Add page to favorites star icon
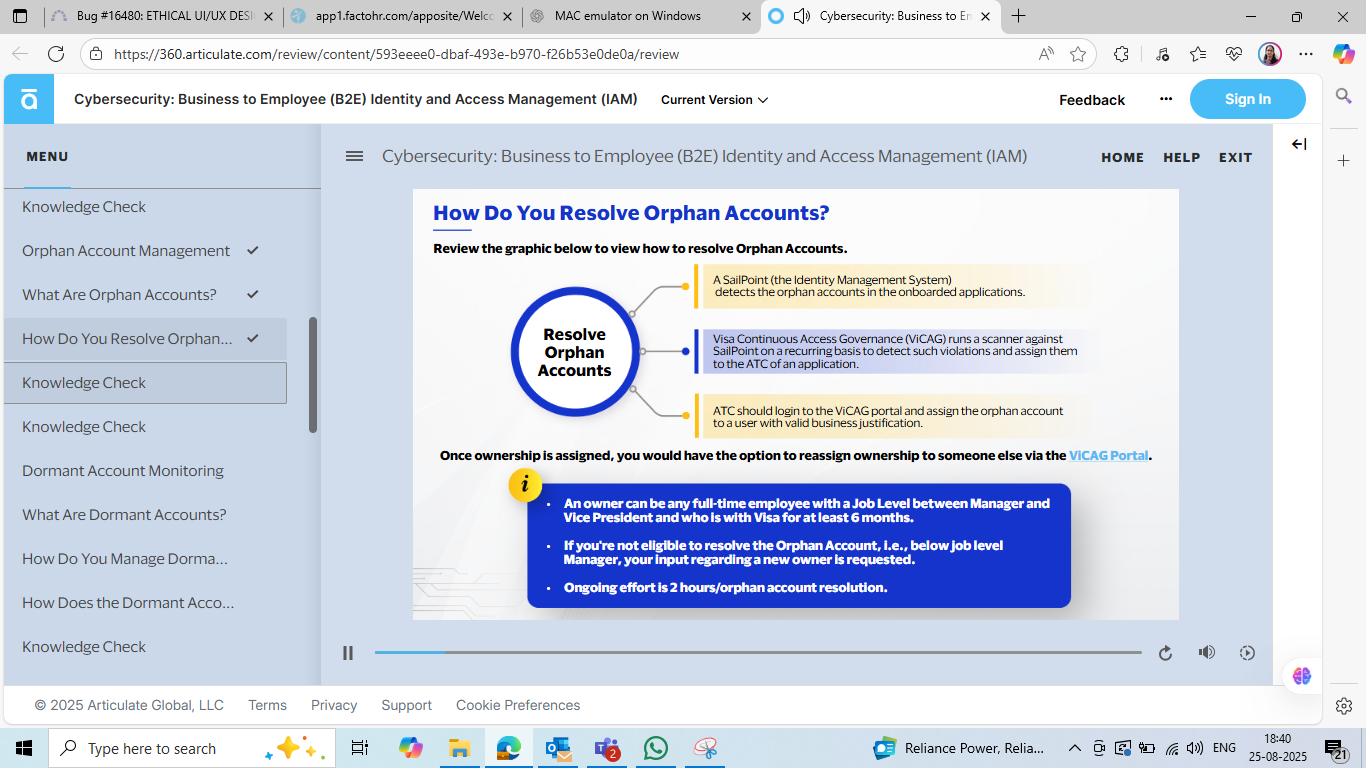This screenshot has height=768, width=1366. (1078, 54)
